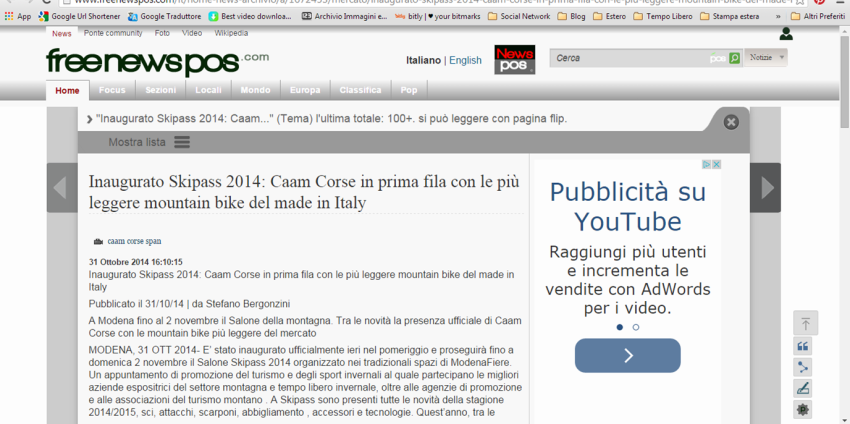Image resolution: width=850 pixels, height=424 pixels.
Task: Select the first ad carousel dot
Action: 620,327
